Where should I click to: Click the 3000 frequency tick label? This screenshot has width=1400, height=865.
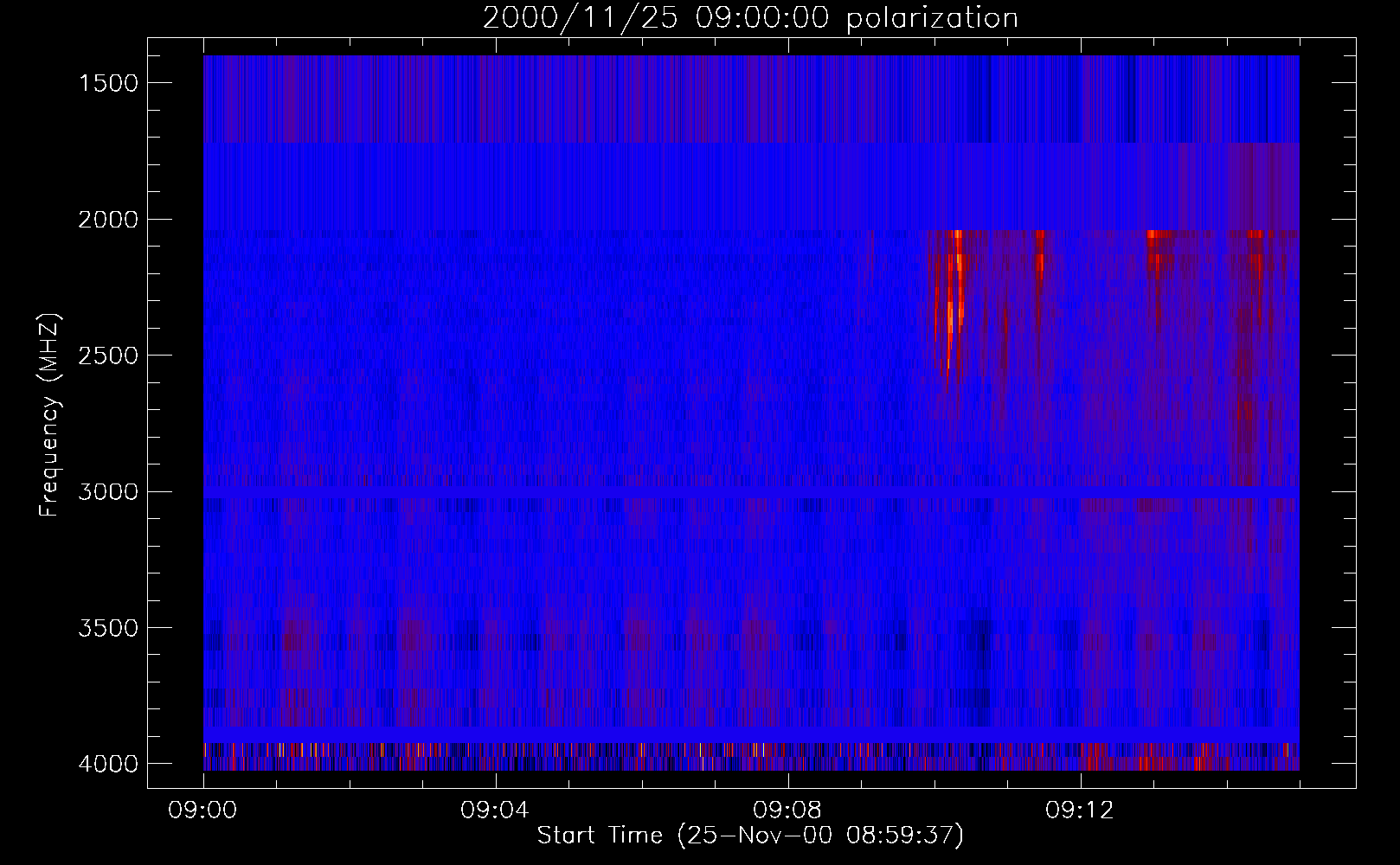108,492
